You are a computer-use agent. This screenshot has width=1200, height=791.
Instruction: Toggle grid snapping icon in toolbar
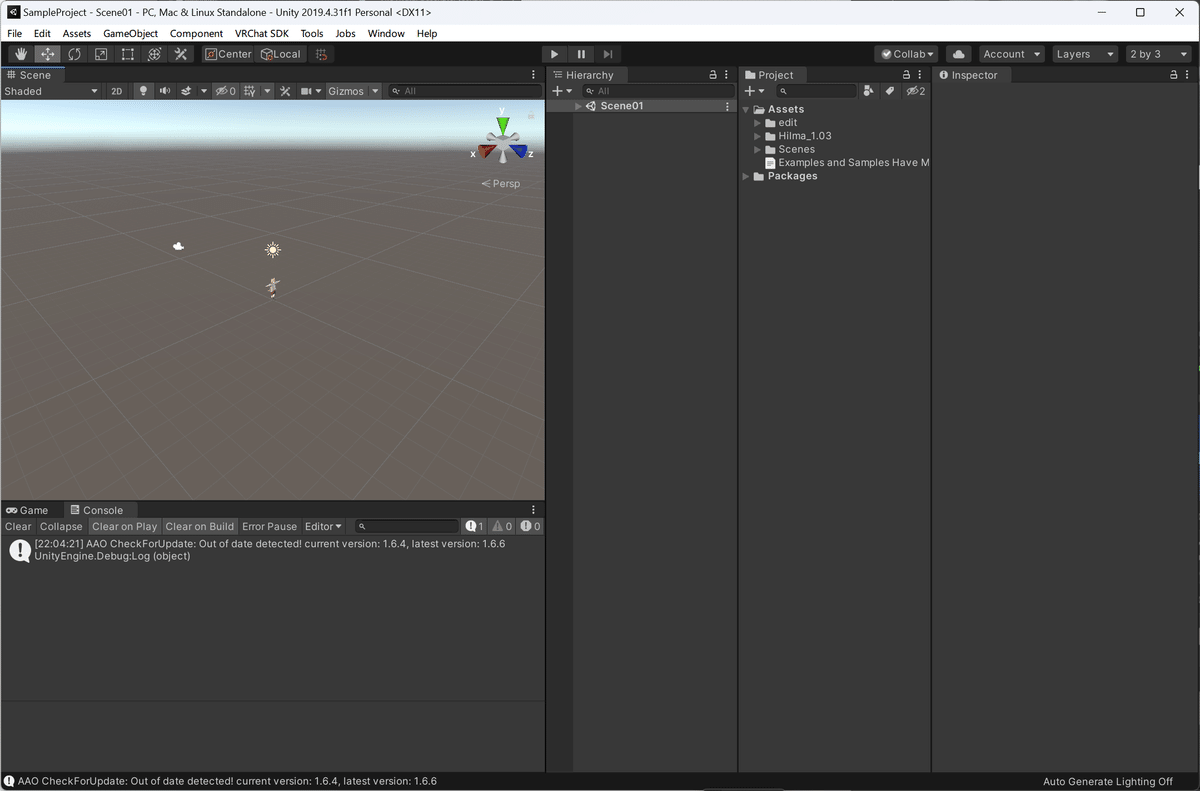(321, 54)
